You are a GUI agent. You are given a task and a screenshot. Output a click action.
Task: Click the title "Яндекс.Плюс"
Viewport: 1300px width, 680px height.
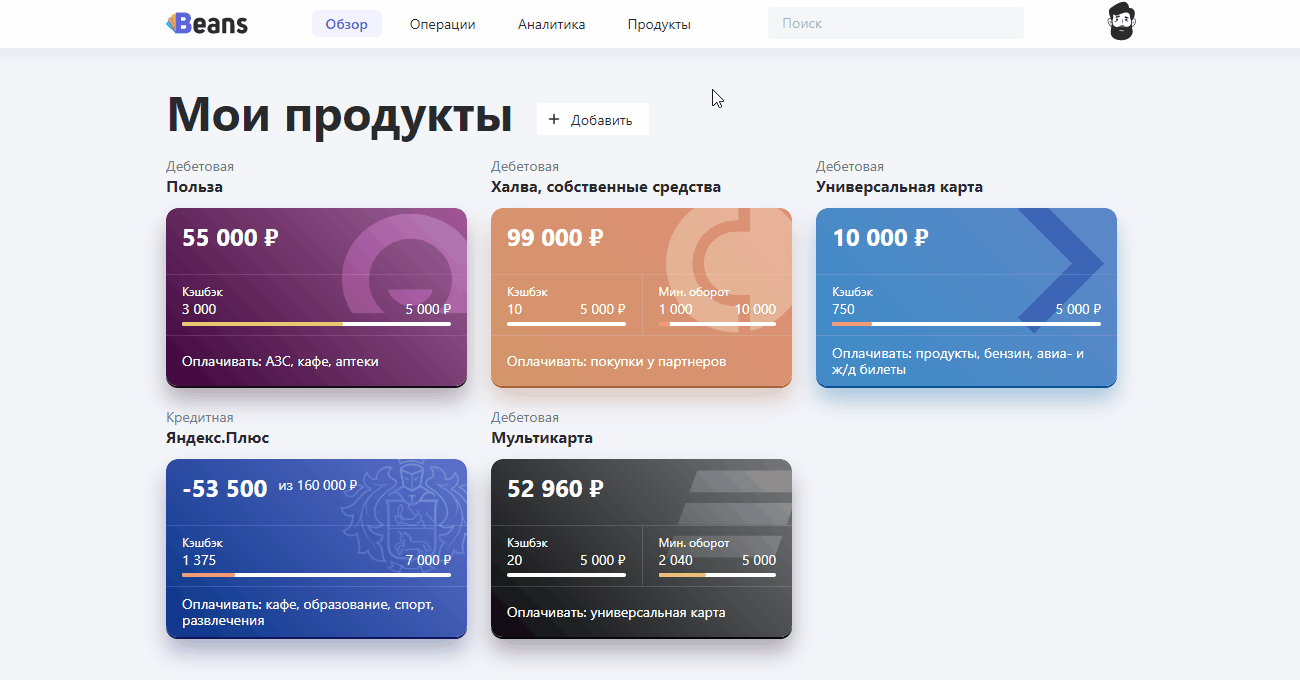point(217,438)
